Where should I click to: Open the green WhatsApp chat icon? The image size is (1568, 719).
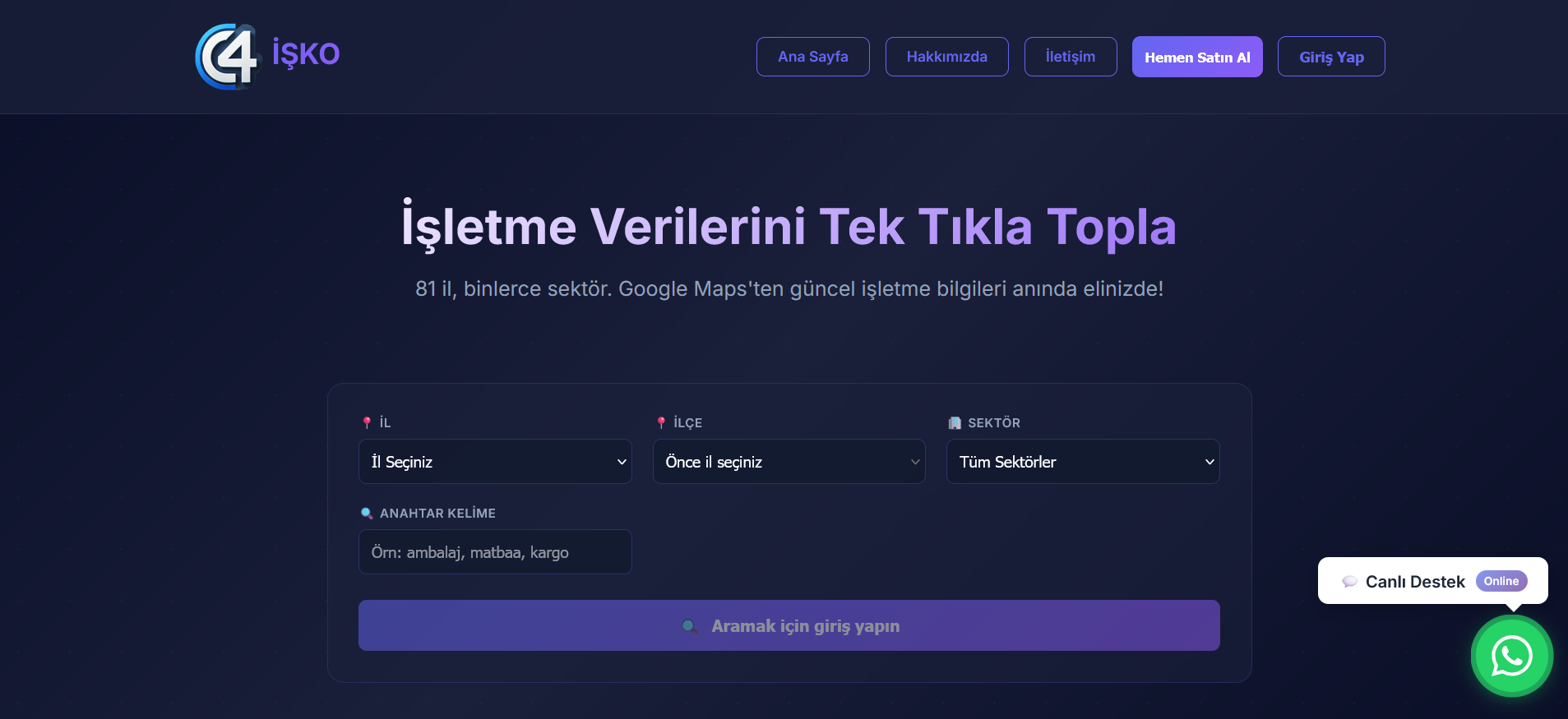[1511, 656]
